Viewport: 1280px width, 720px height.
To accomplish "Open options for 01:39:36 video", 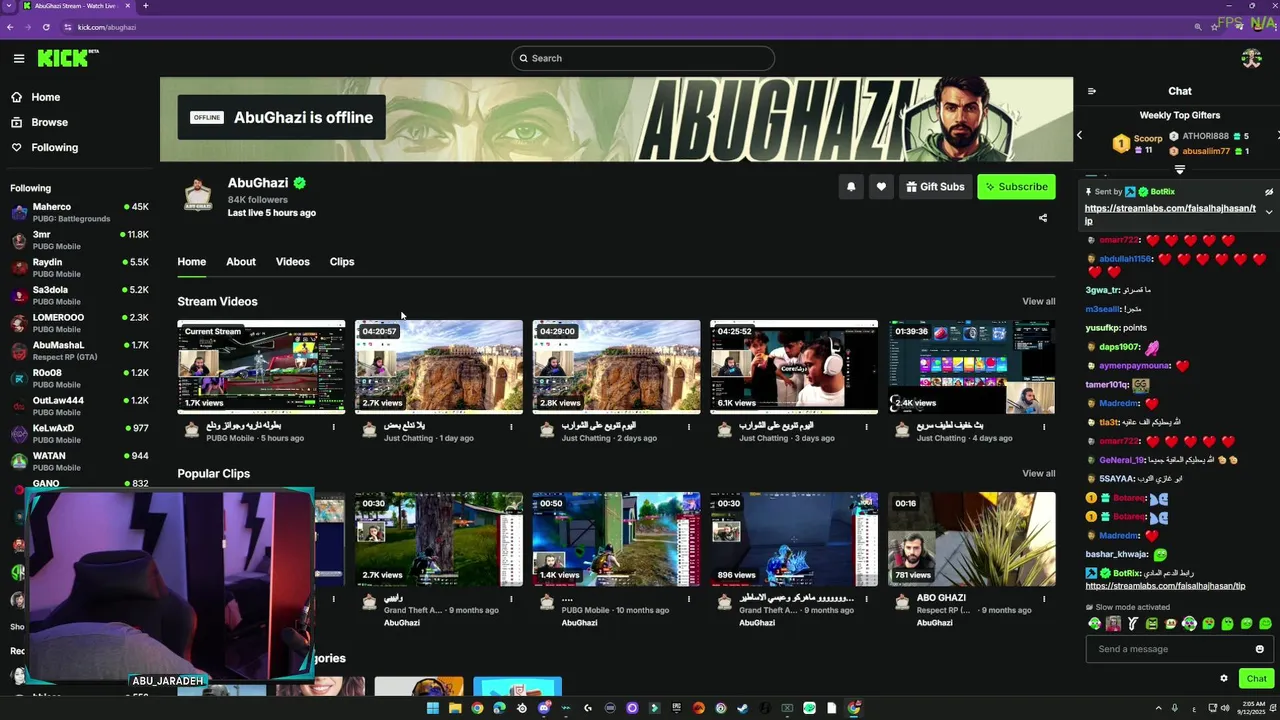I will click(x=1043, y=427).
